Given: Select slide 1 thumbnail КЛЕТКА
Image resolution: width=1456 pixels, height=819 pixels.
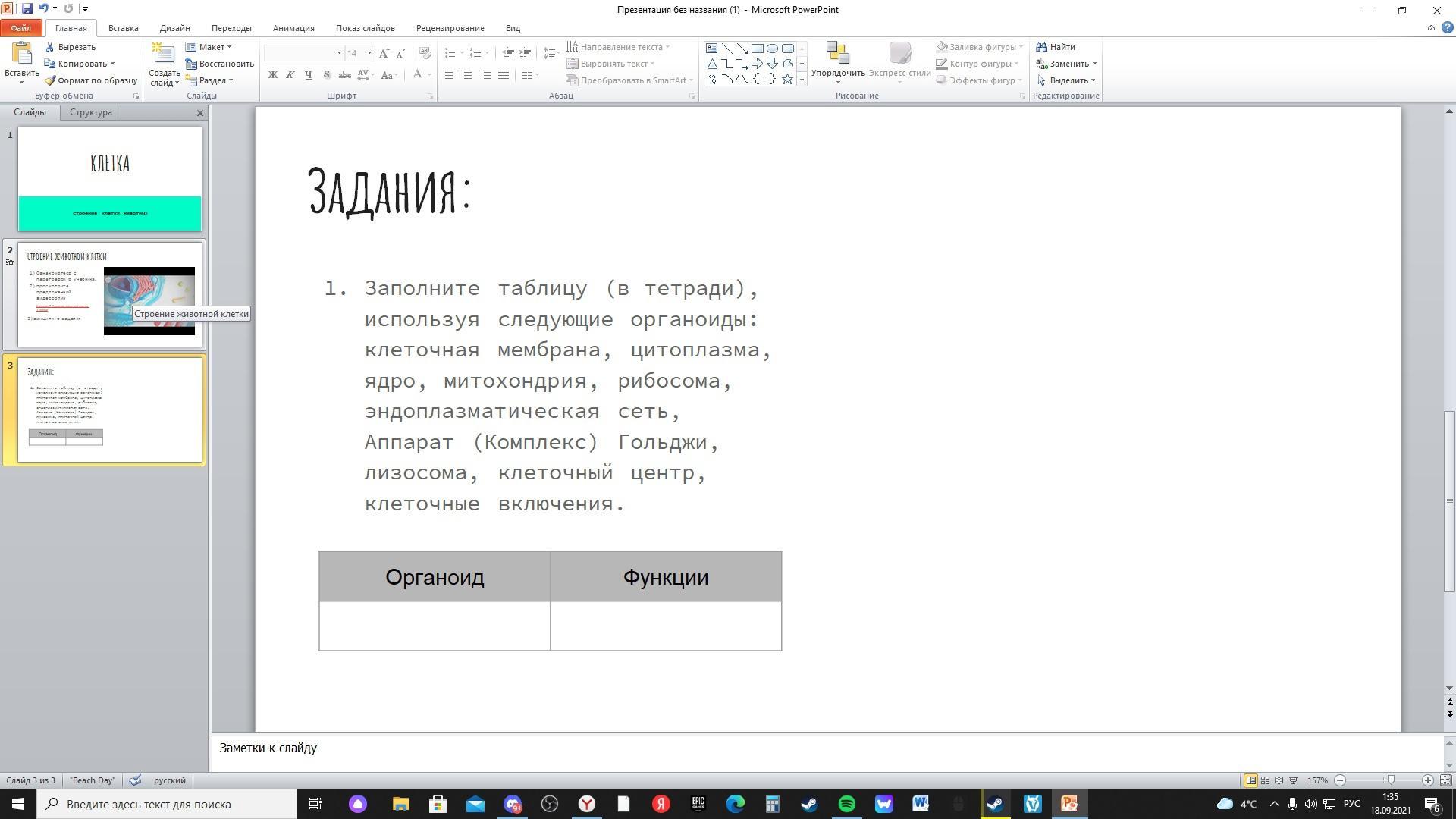Looking at the screenshot, I should tap(110, 179).
